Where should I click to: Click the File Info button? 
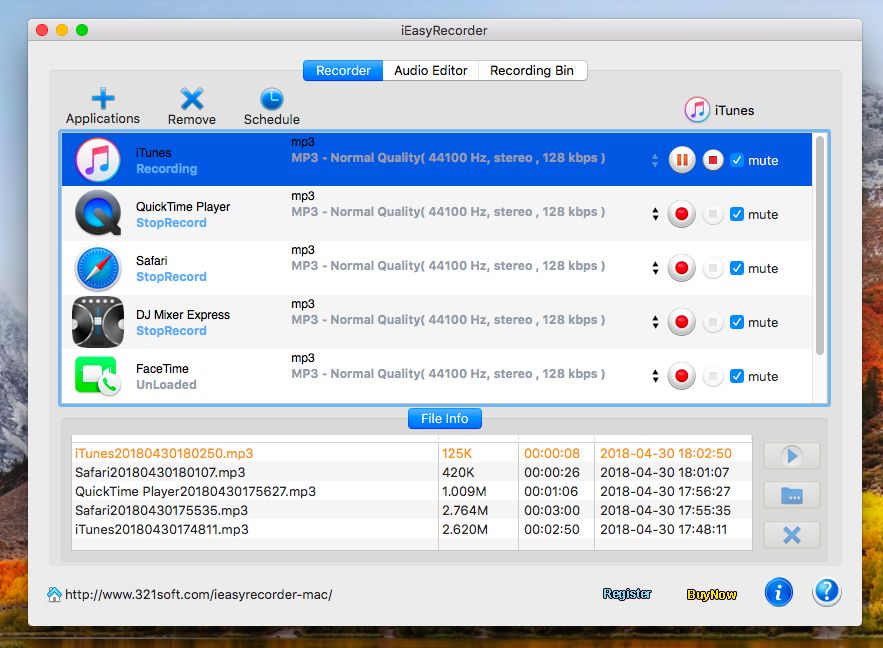point(444,418)
